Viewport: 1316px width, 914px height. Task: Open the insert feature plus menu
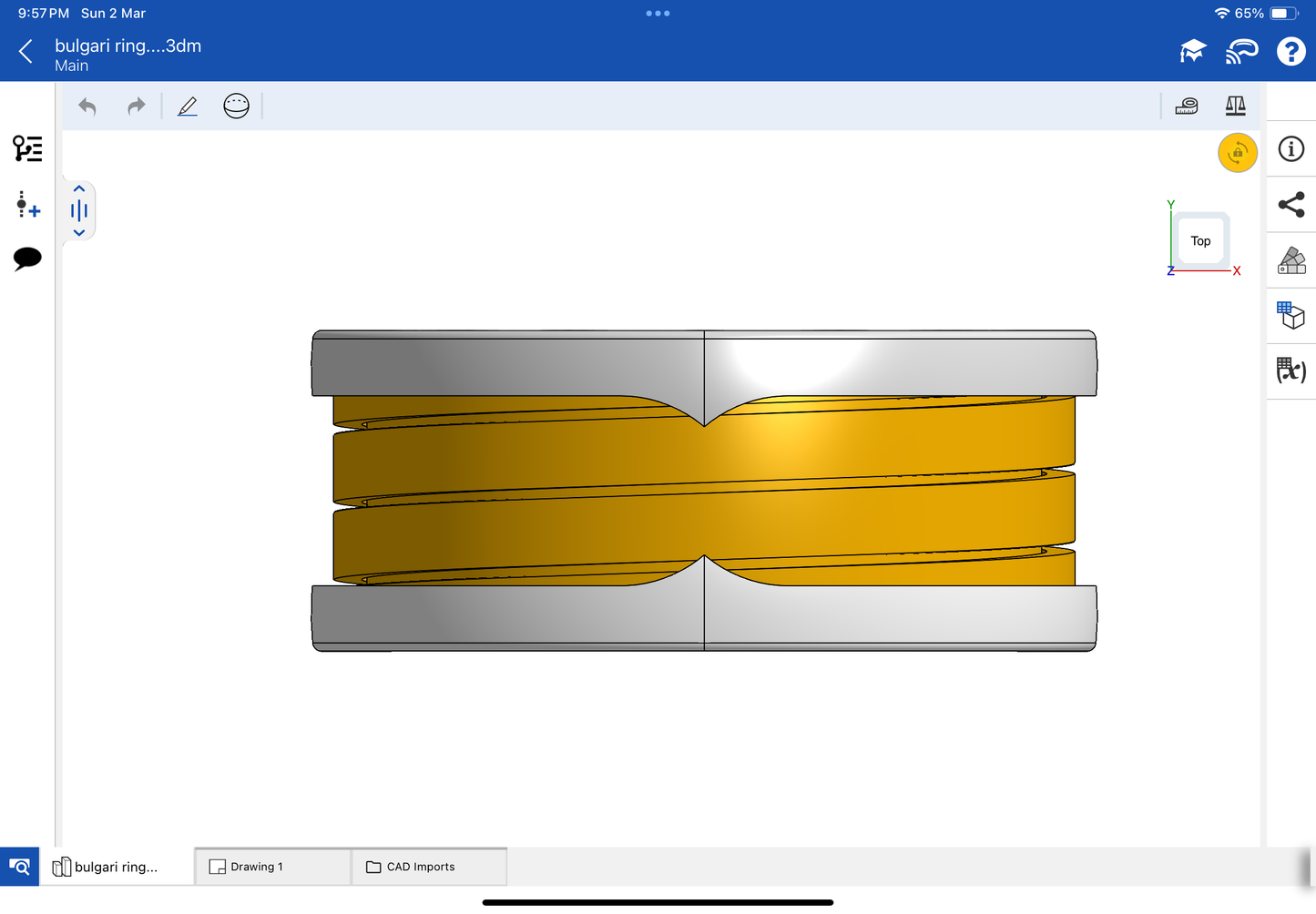pyautogui.click(x=27, y=205)
